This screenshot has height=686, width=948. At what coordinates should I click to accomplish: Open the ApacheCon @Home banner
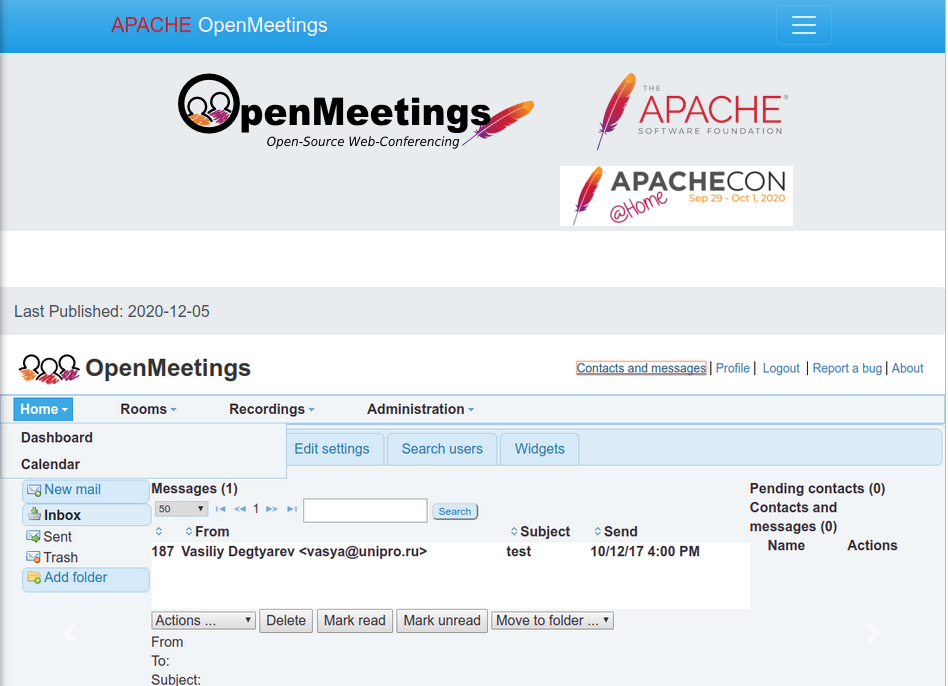coord(676,196)
